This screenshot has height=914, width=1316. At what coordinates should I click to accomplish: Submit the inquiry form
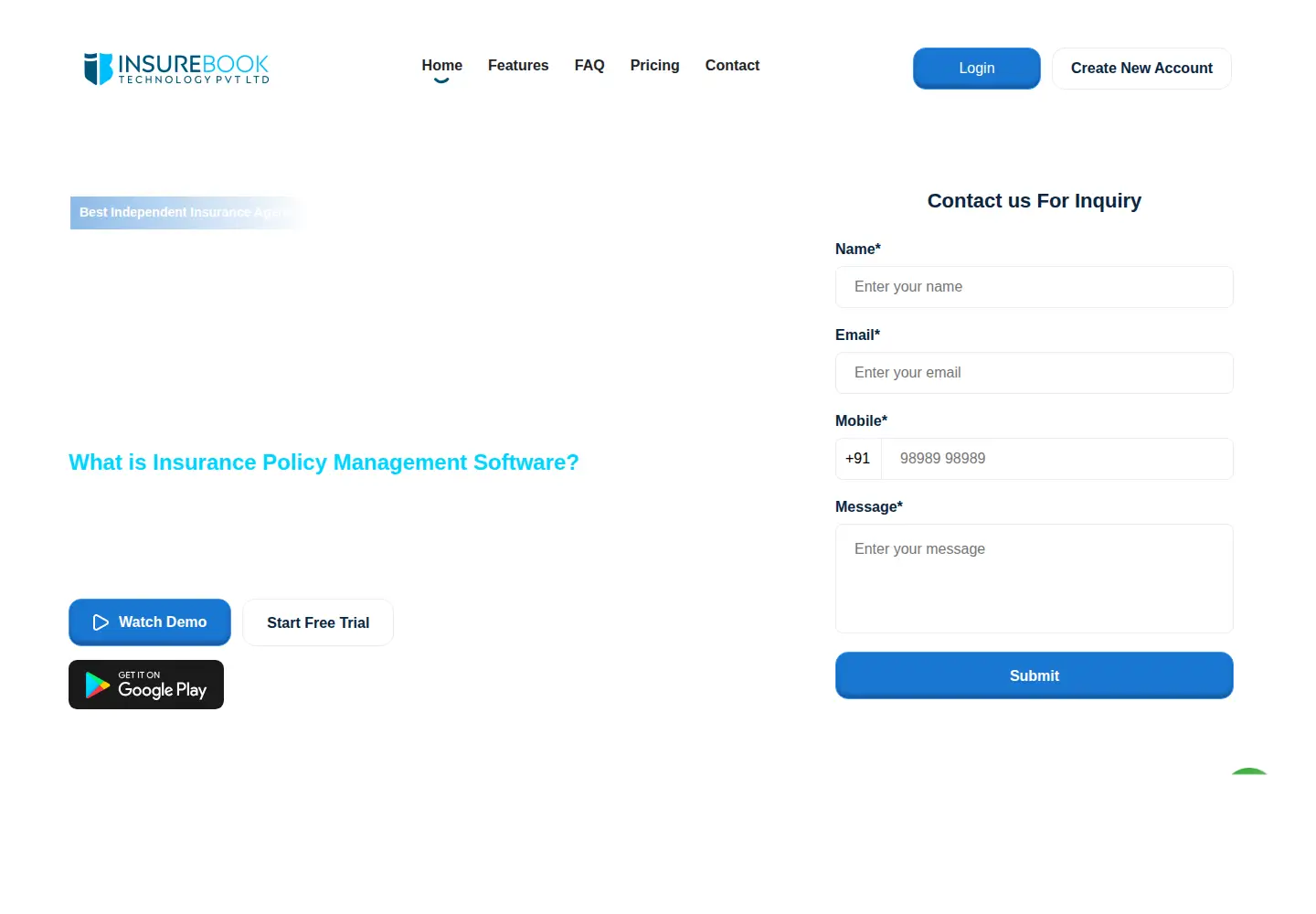(1034, 675)
